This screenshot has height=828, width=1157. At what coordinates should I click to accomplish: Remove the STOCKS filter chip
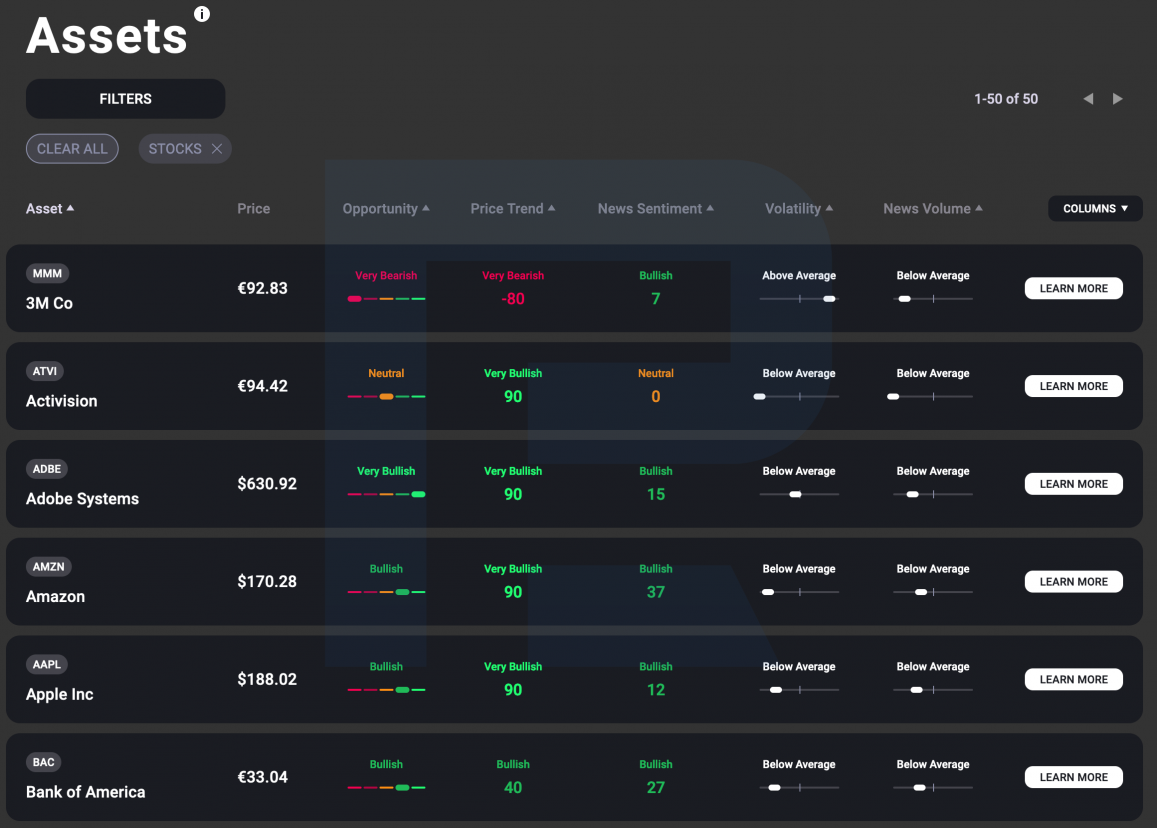pos(217,149)
